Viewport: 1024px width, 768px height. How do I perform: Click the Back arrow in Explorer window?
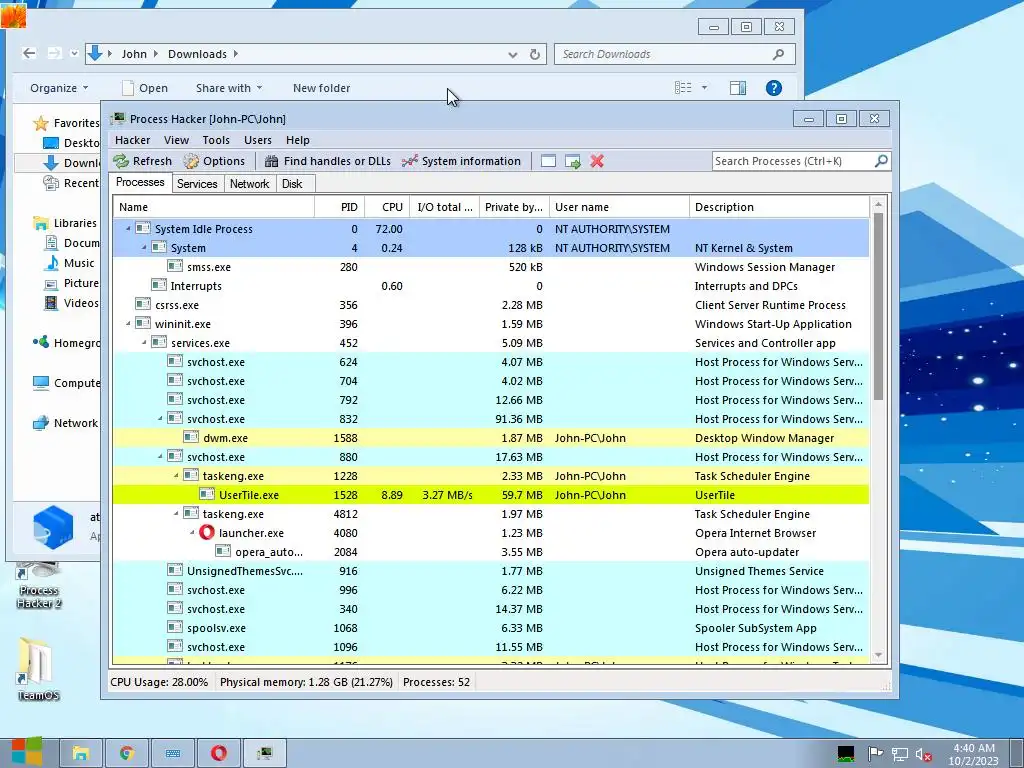pos(29,54)
